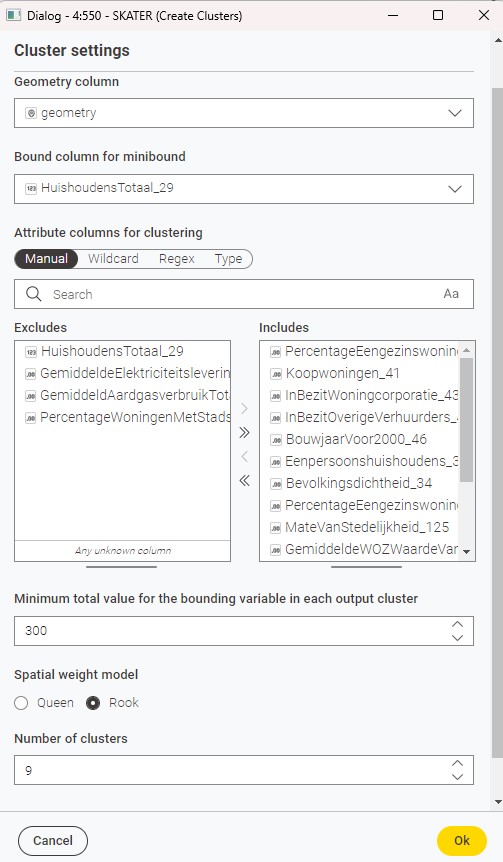Switch to the Type selection tab
The height and width of the screenshot is (862, 503).
coord(228,258)
